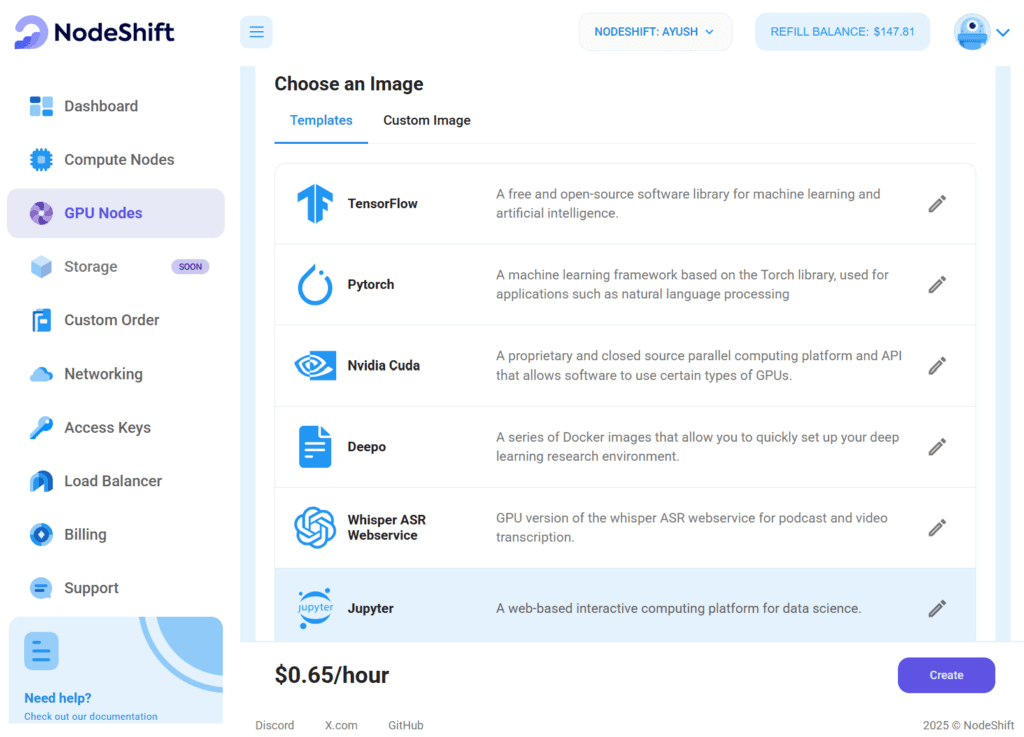The width and height of the screenshot is (1024, 737).
Task: Click the user avatar image
Action: [972, 32]
